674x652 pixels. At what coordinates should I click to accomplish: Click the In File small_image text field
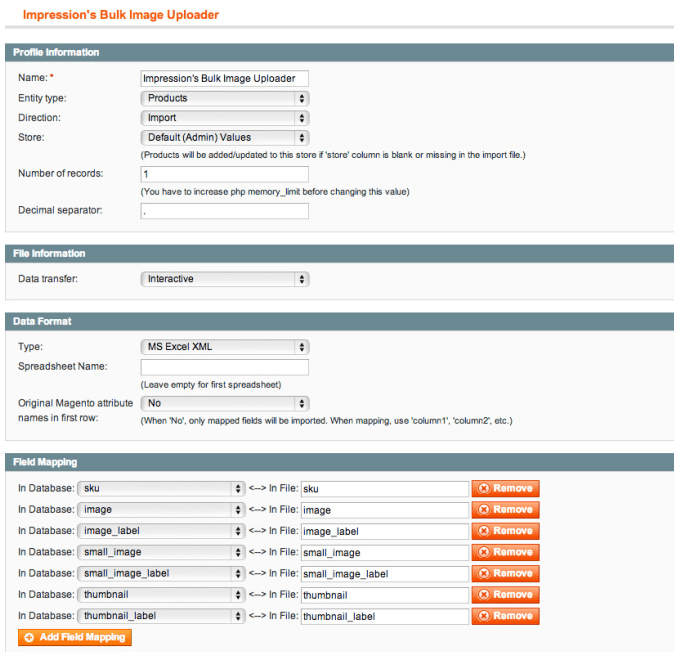(x=384, y=552)
